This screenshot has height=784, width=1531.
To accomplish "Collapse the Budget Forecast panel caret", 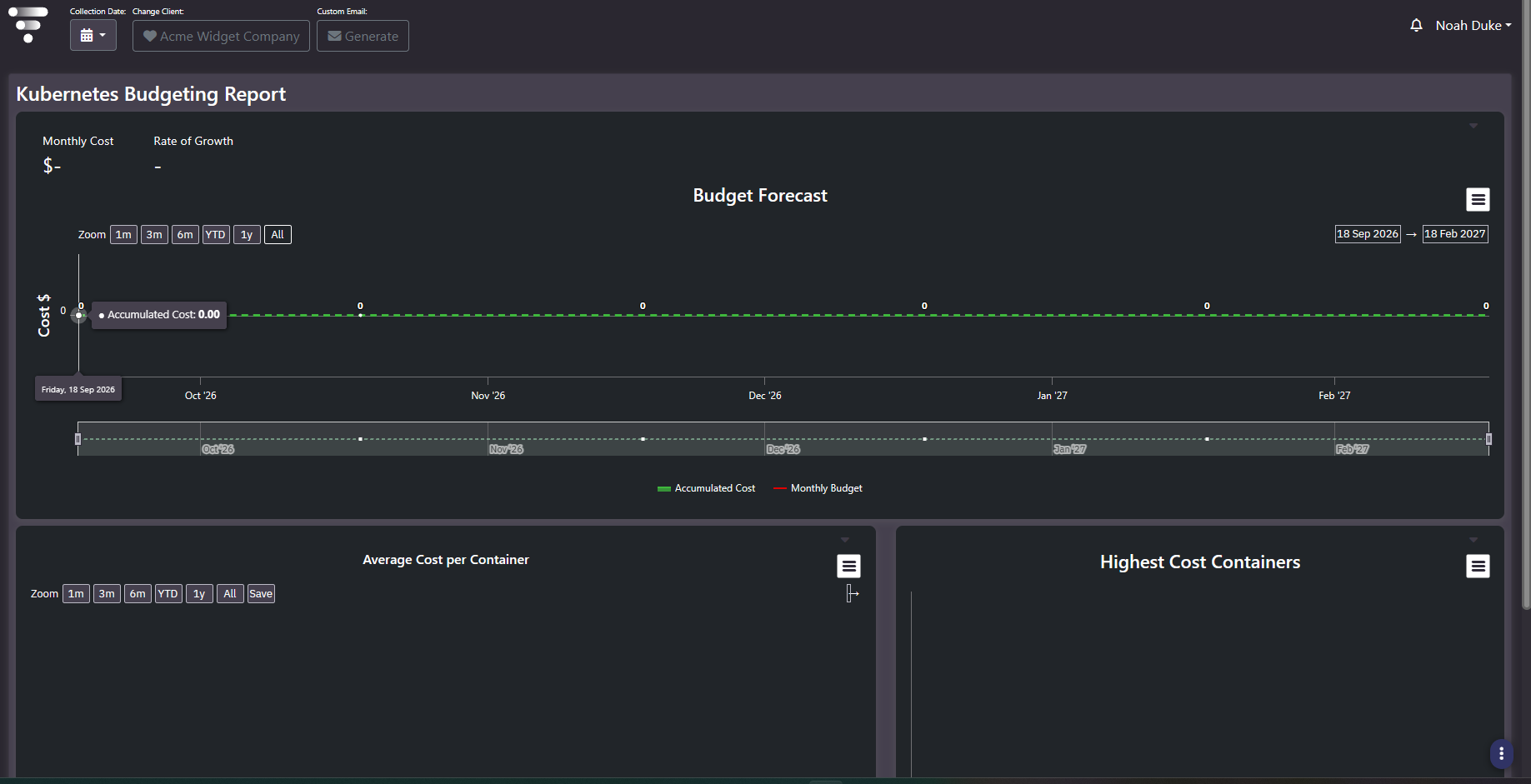I will point(1473,126).
